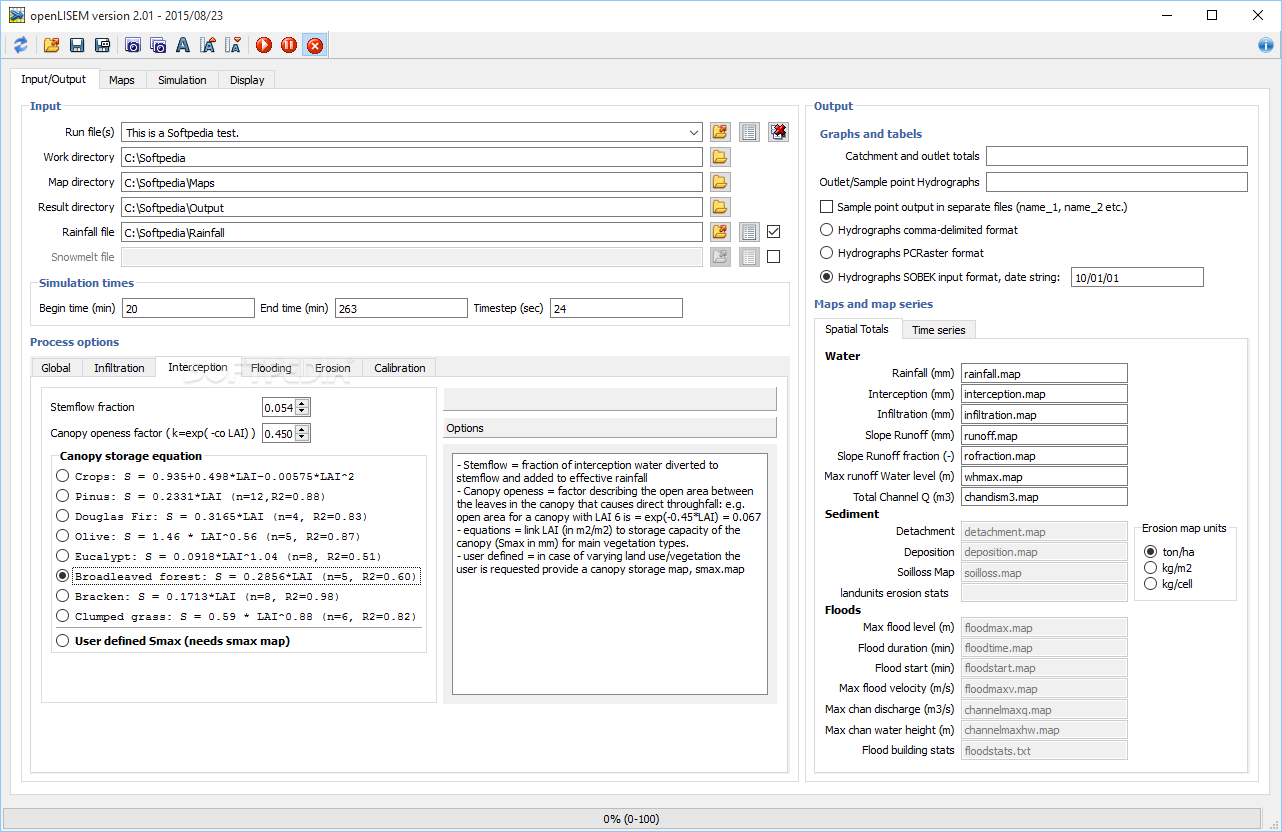Click the font letter A toolbar icon
This screenshot has height=832, width=1282.
click(x=183, y=45)
